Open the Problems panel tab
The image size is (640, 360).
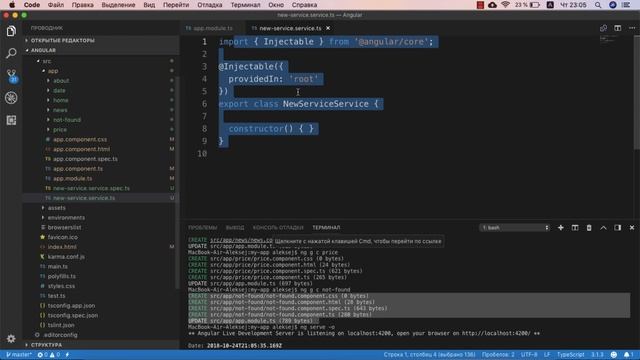click(x=202, y=228)
